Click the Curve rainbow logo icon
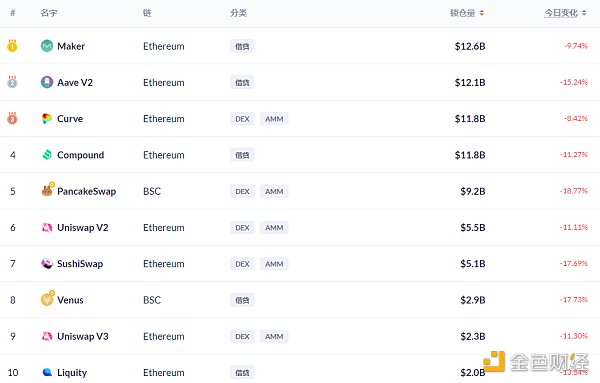600x383 pixels. [47, 119]
